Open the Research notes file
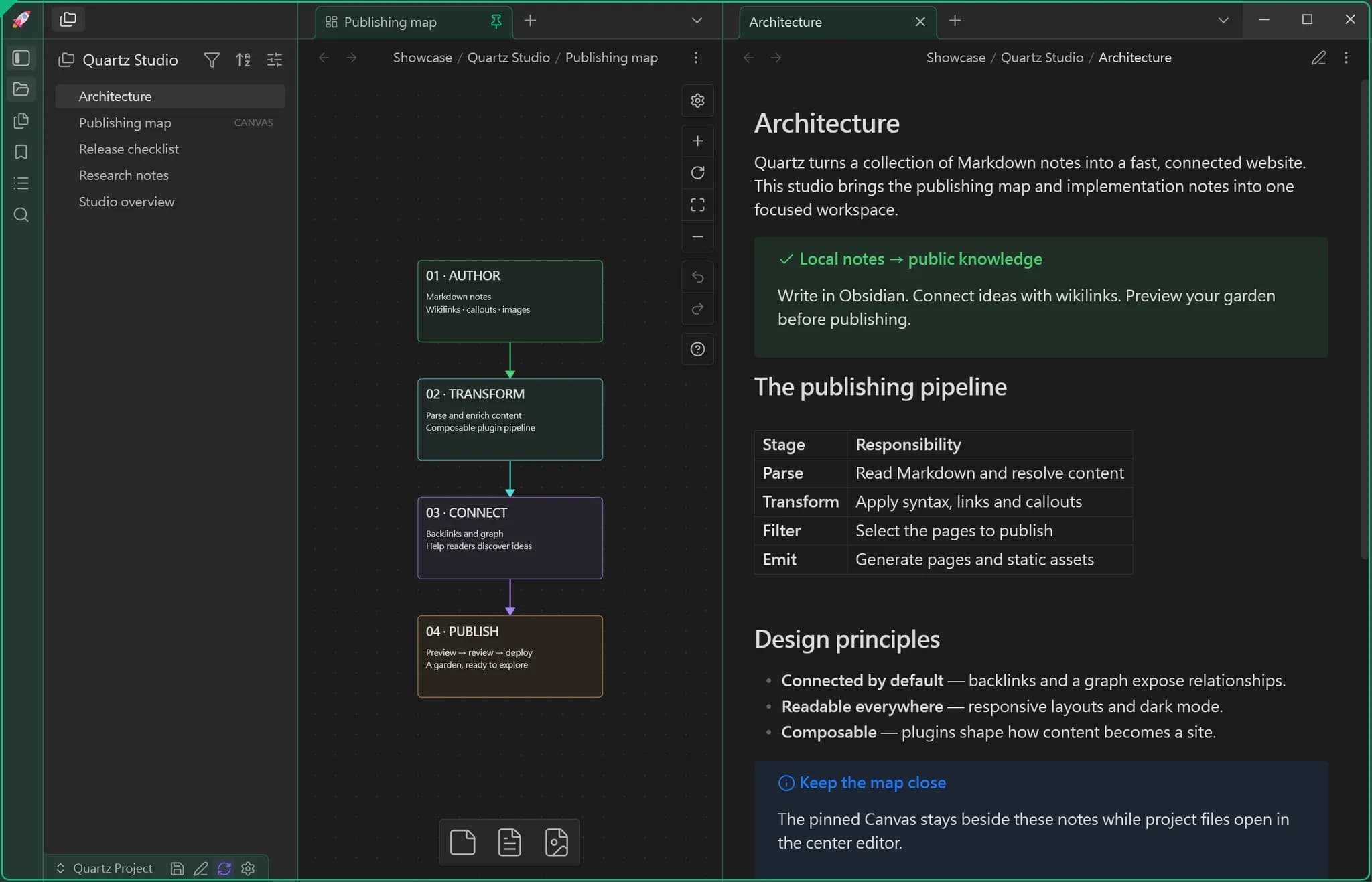1372x882 pixels. tap(170, 175)
